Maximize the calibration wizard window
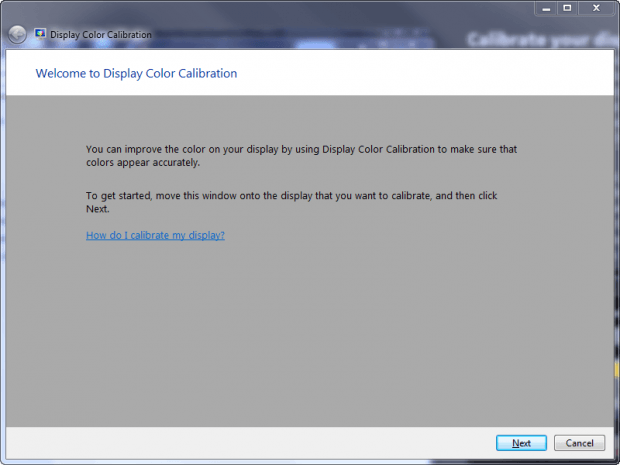The width and height of the screenshot is (620, 465). click(567, 8)
